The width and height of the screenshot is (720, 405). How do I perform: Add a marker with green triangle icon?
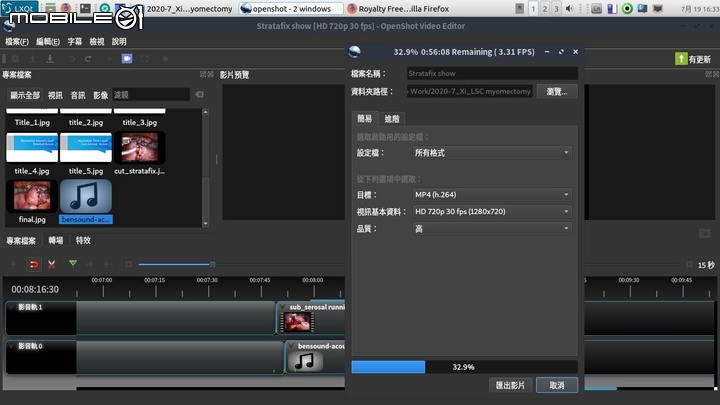click(73, 264)
